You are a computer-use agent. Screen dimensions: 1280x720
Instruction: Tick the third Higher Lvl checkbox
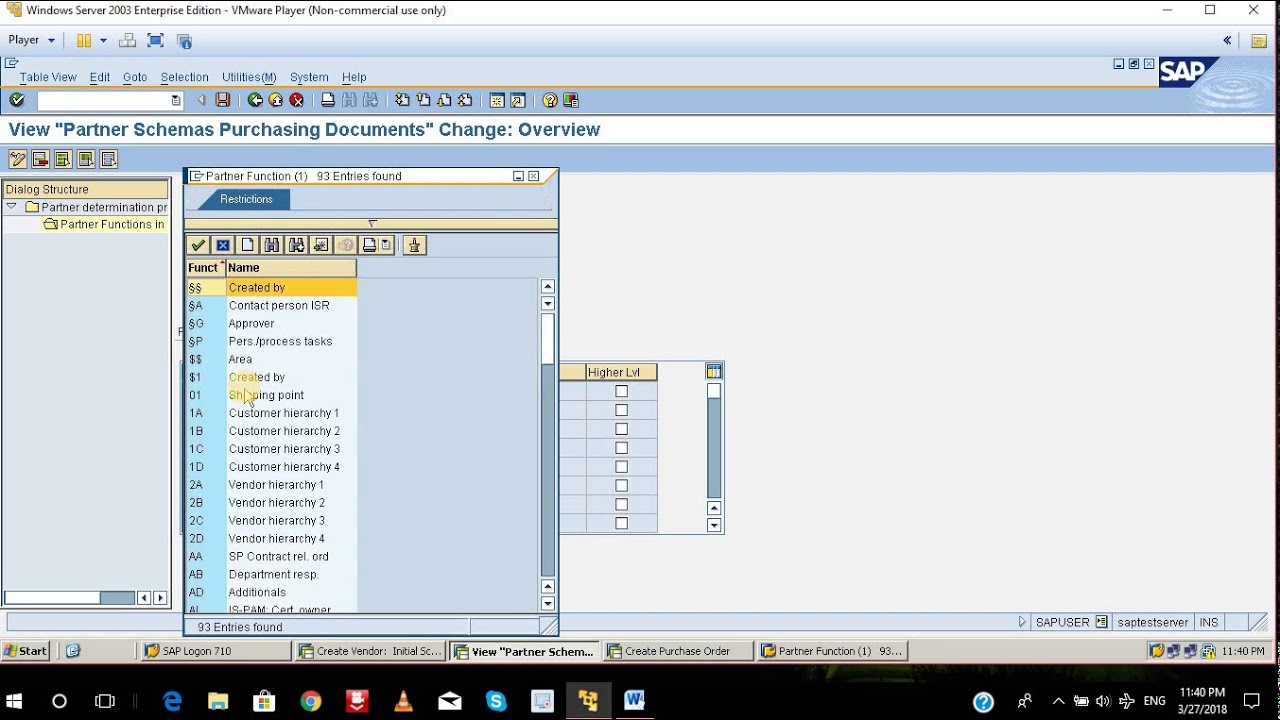[621, 429]
